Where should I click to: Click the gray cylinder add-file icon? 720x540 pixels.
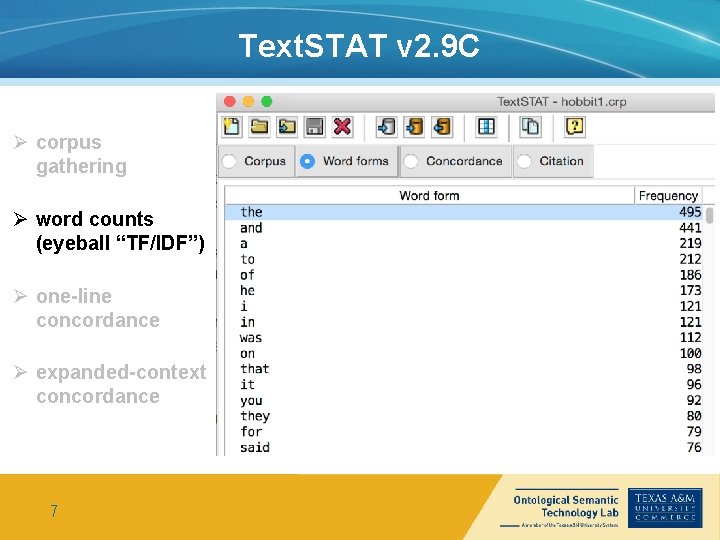coord(386,126)
